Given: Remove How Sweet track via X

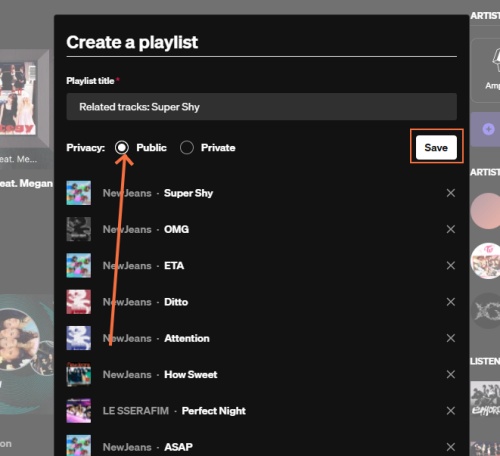Looking at the screenshot, I should tap(451, 375).
